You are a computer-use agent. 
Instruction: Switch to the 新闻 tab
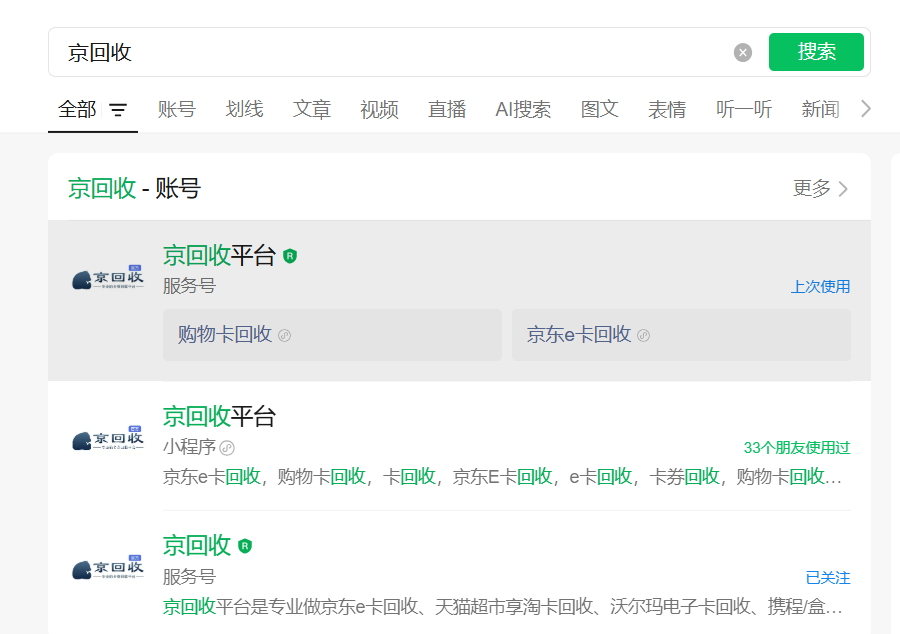(x=820, y=109)
